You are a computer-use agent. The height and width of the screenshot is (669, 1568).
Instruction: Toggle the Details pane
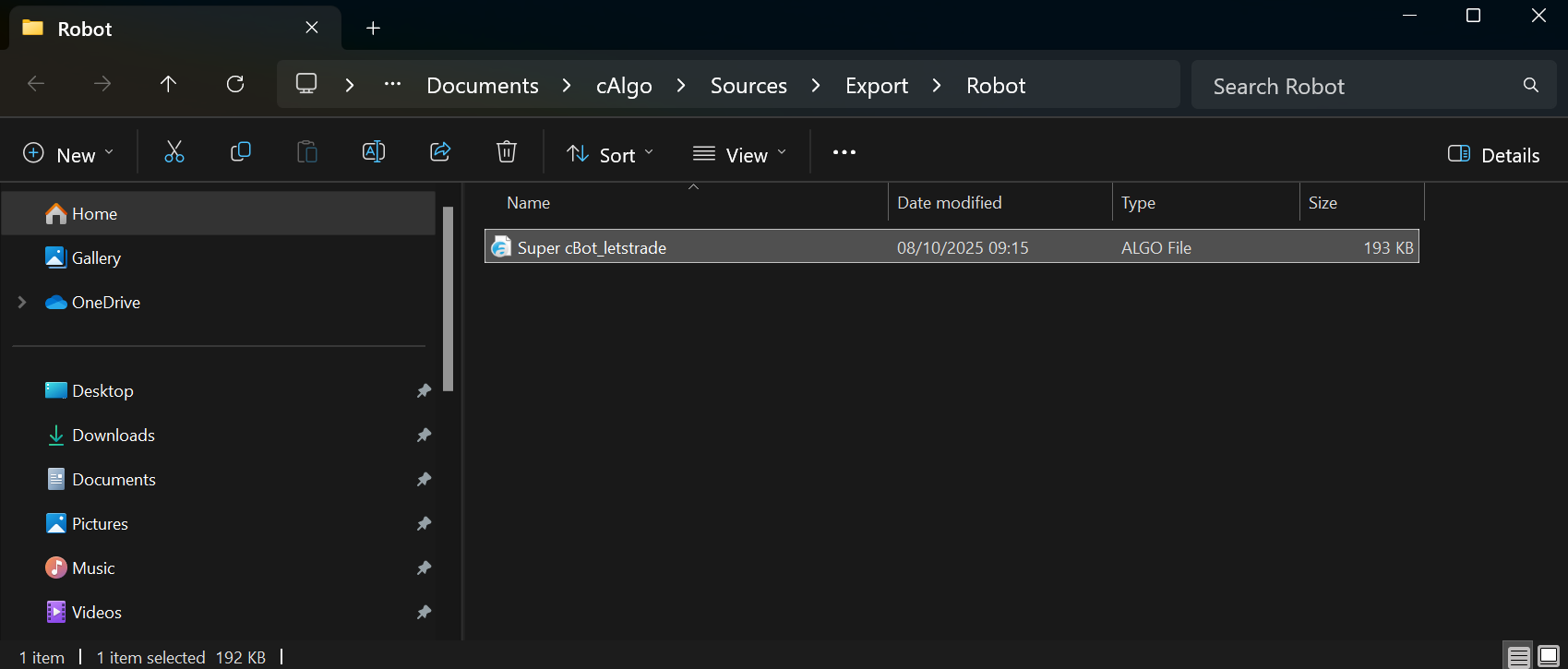point(1493,155)
